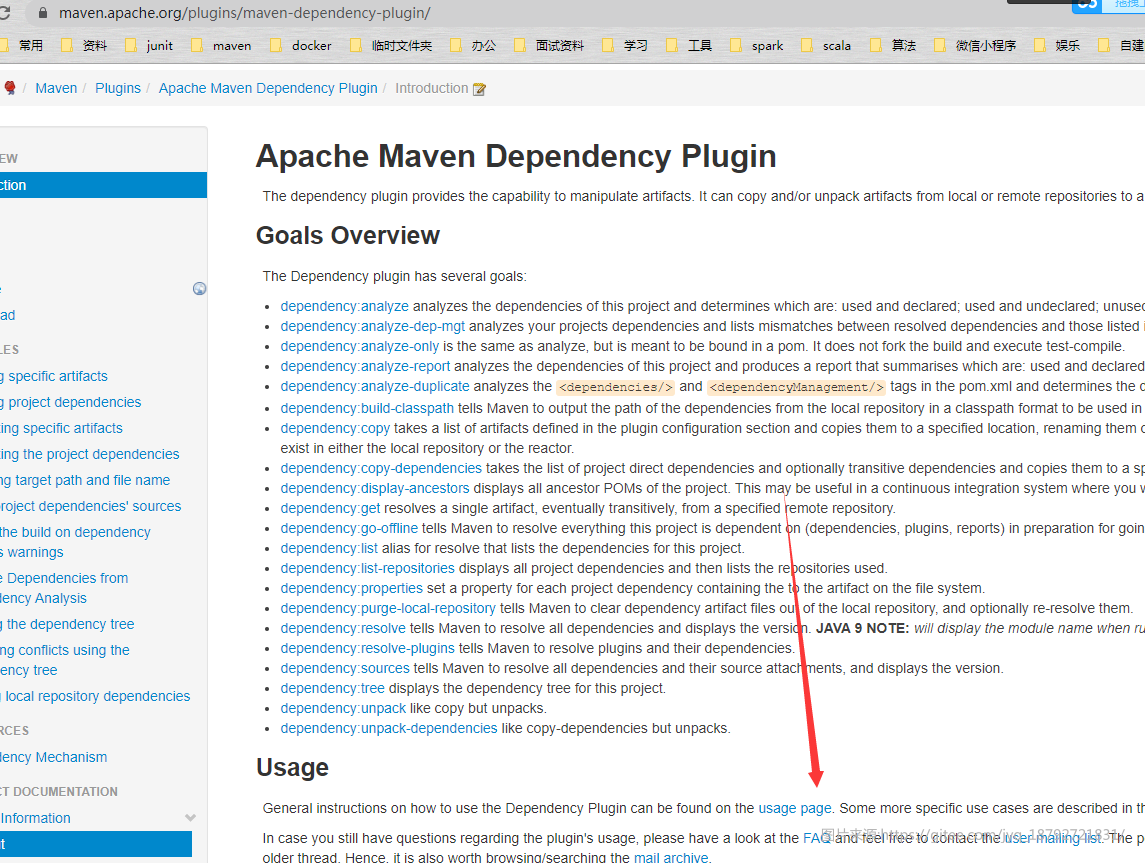Open dependency:build-classpath goal link
1145x863 pixels.
click(367, 409)
